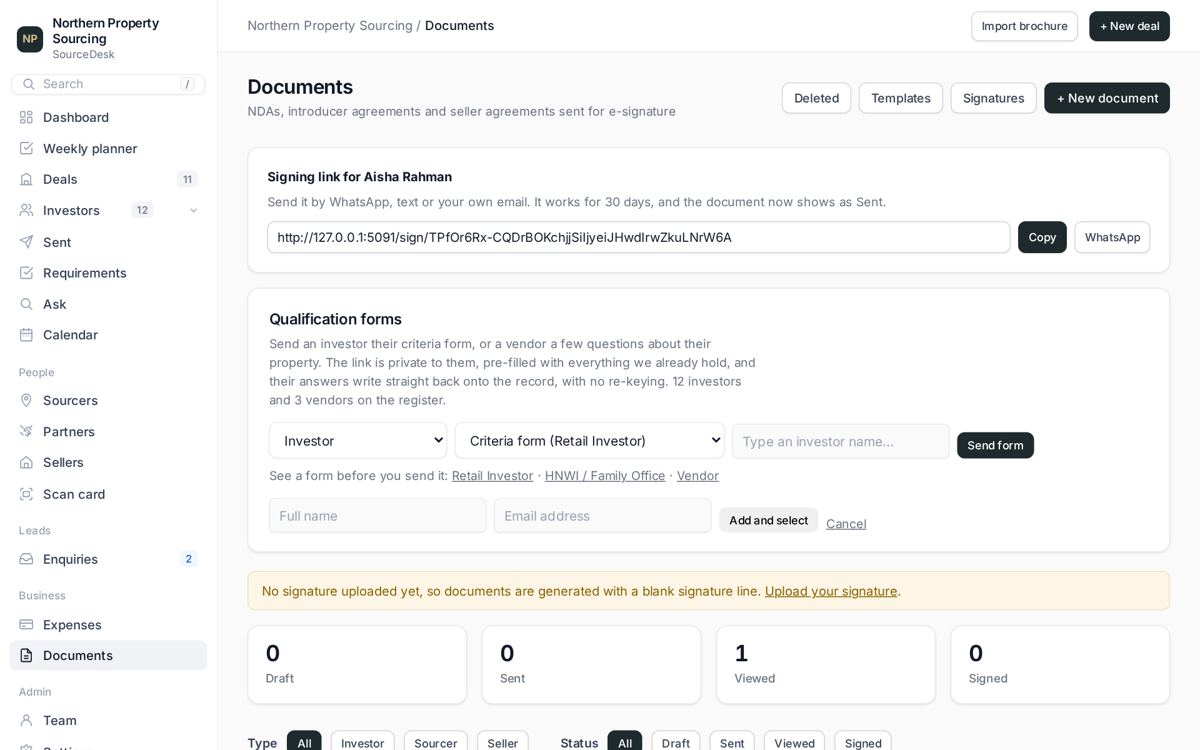
Task: Click Upload your signature link
Action: pos(831,591)
